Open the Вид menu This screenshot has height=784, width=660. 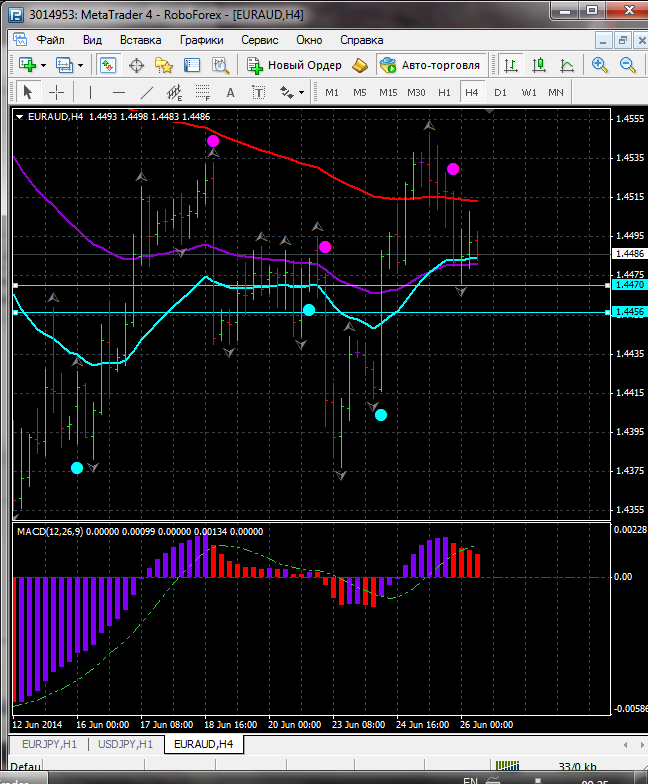click(92, 40)
